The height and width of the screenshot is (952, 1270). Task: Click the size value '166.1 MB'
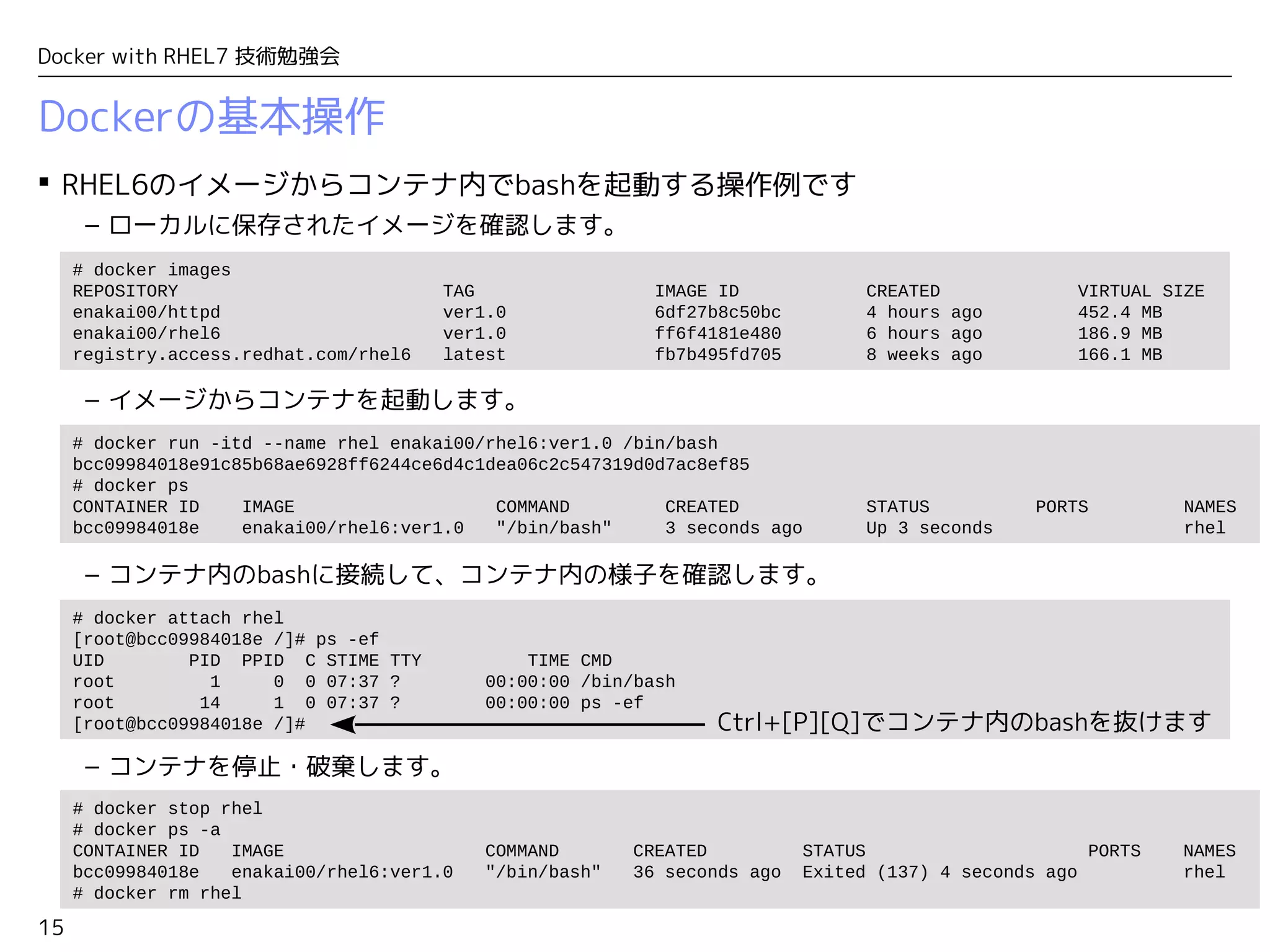[x=1120, y=355]
